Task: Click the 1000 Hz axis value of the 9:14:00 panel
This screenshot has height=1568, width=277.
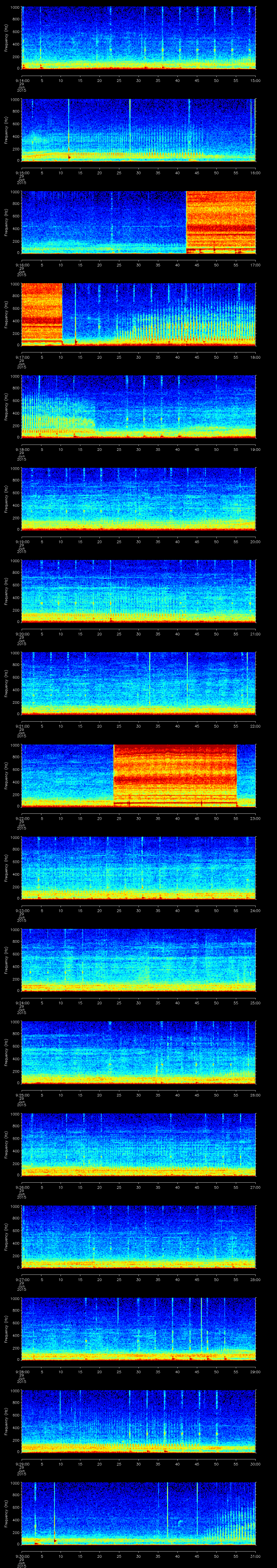Action: pos(15,9)
